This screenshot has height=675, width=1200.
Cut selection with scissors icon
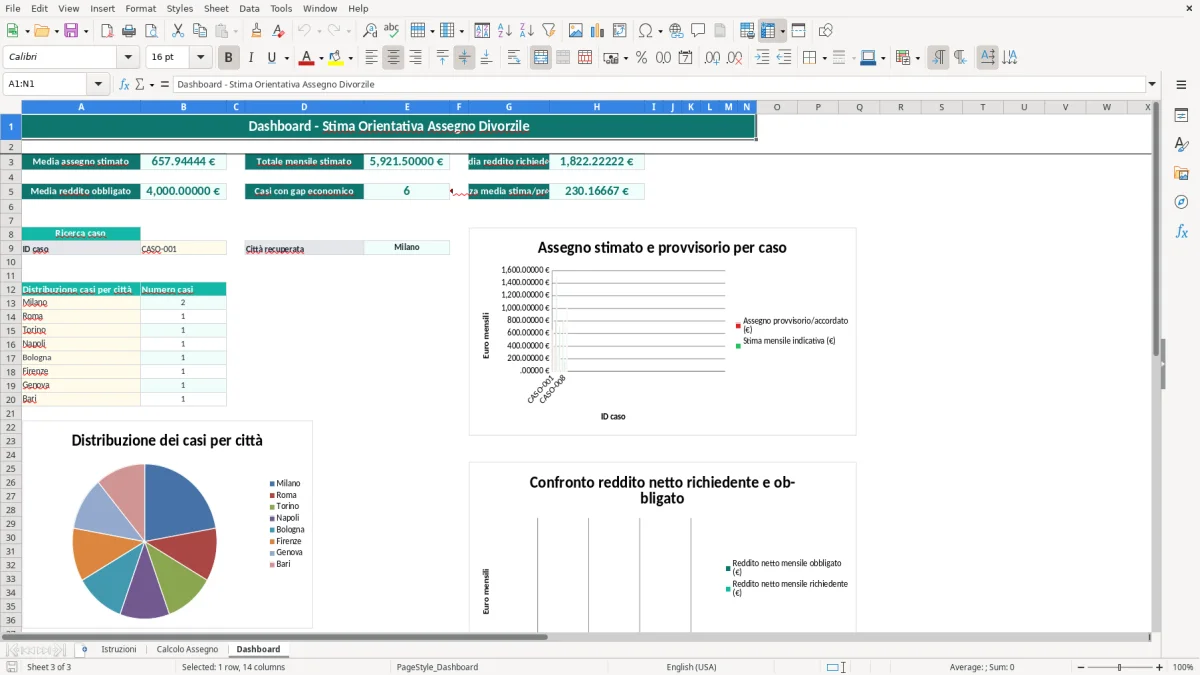tap(177, 31)
